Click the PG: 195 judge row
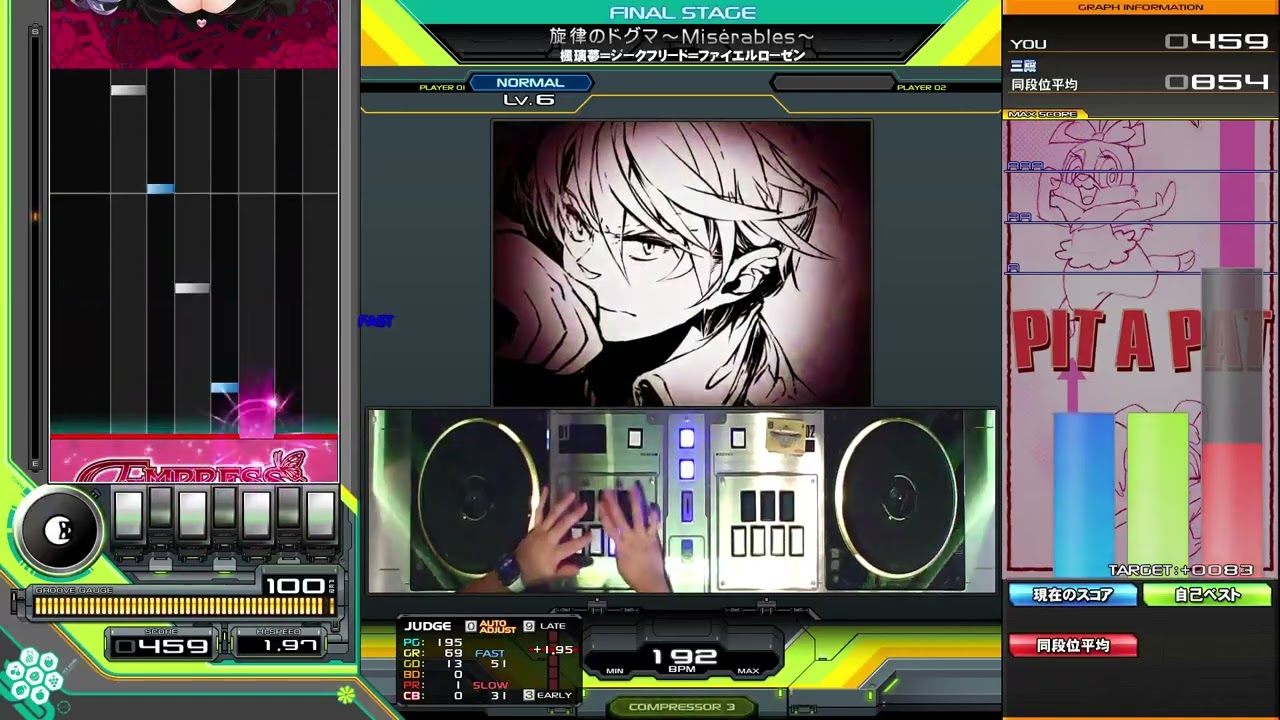 (x=433, y=642)
